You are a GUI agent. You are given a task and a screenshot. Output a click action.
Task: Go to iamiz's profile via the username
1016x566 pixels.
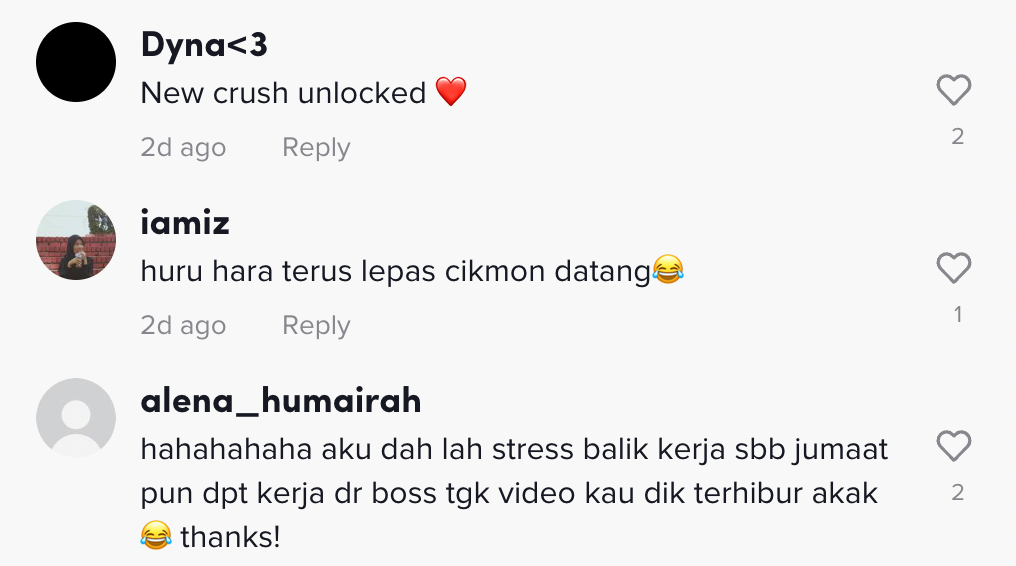[x=185, y=223]
